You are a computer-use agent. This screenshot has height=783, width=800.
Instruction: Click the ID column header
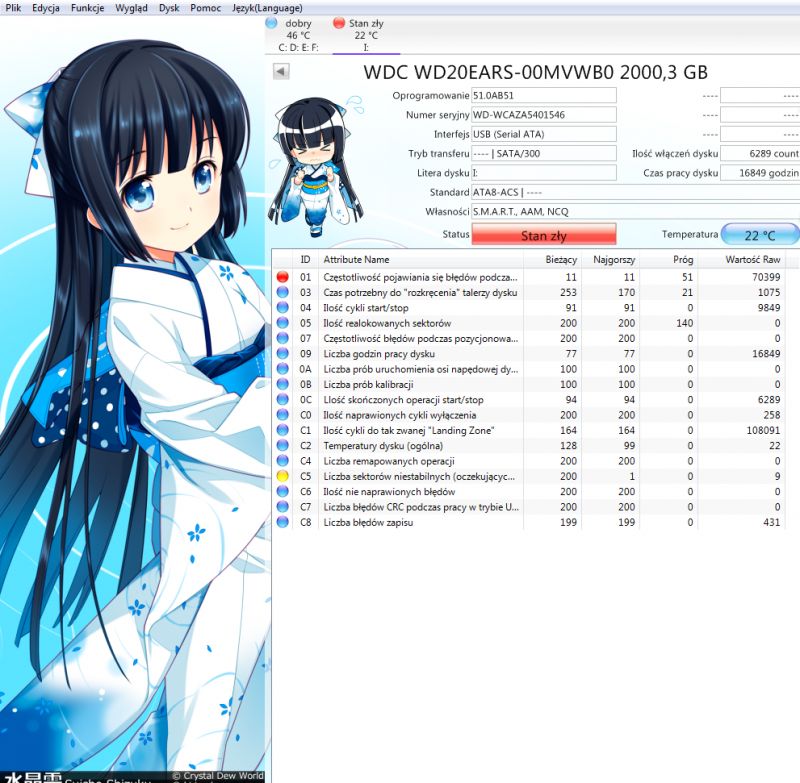point(306,260)
